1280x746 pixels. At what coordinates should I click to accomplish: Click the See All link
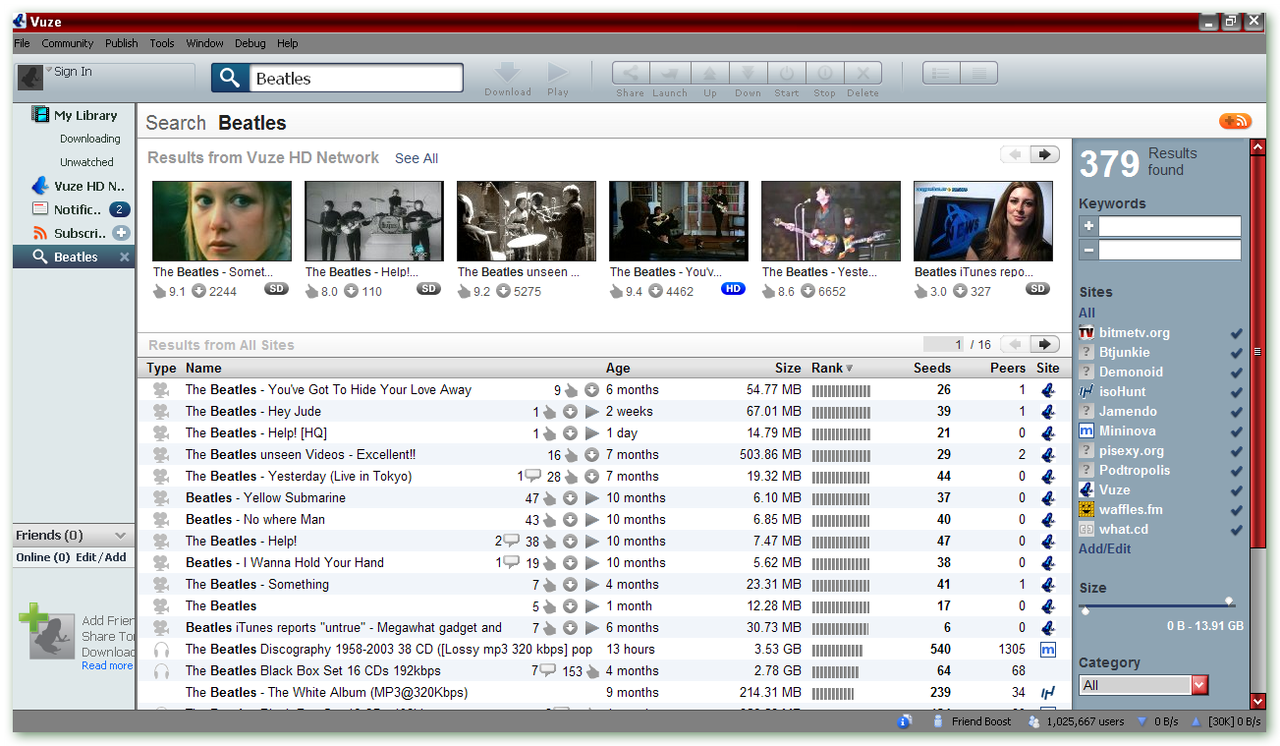pos(416,158)
